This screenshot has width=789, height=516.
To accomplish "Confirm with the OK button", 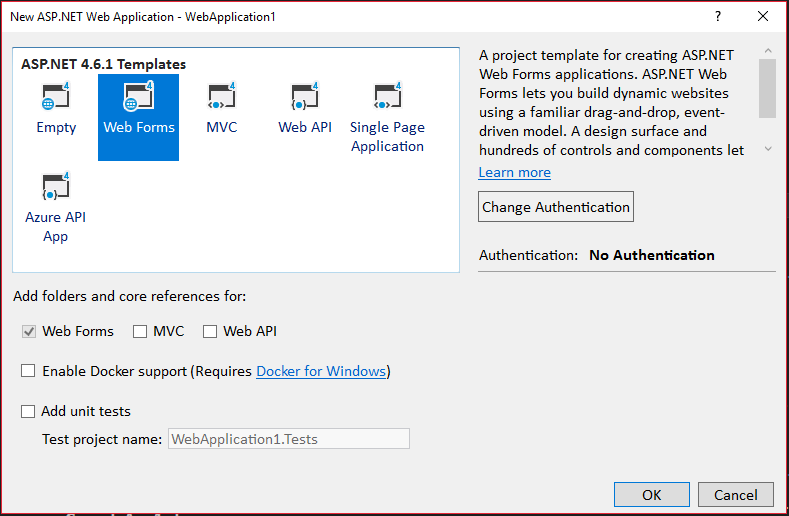I will (652, 494).
